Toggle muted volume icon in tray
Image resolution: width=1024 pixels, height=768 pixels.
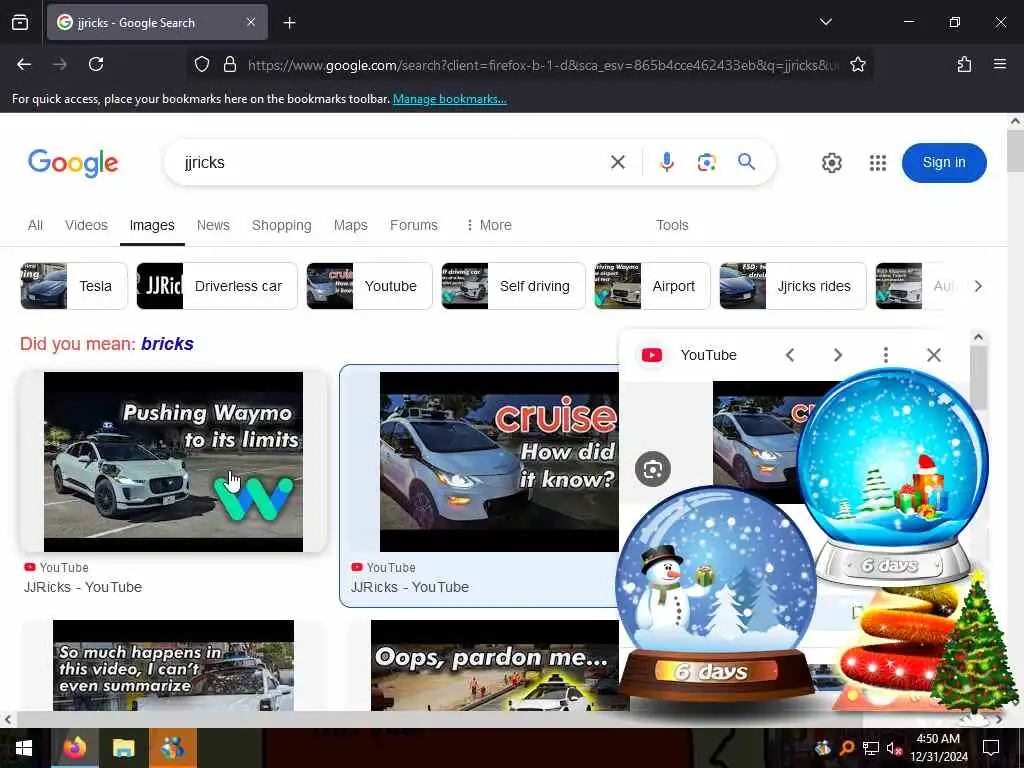tap(894, 748)
